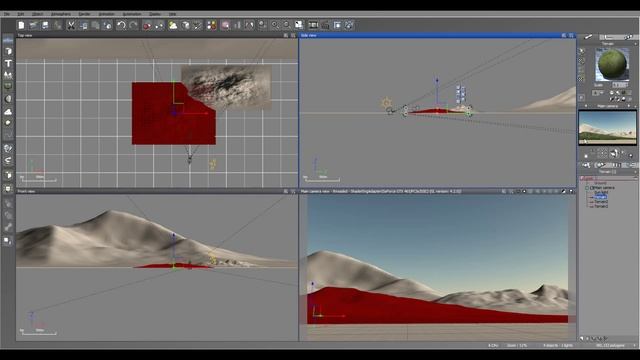
Task: Click the green material preview sphere
Action: click(x=612, y=64)
